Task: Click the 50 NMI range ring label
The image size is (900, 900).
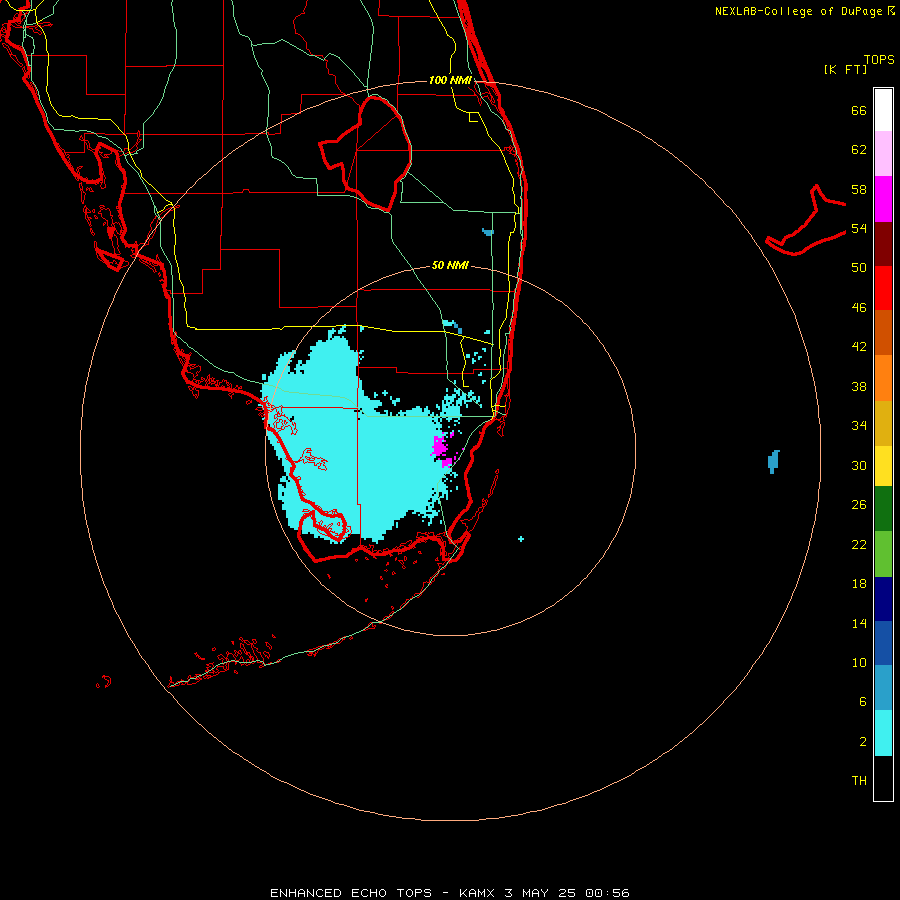Action: point(450,265)
